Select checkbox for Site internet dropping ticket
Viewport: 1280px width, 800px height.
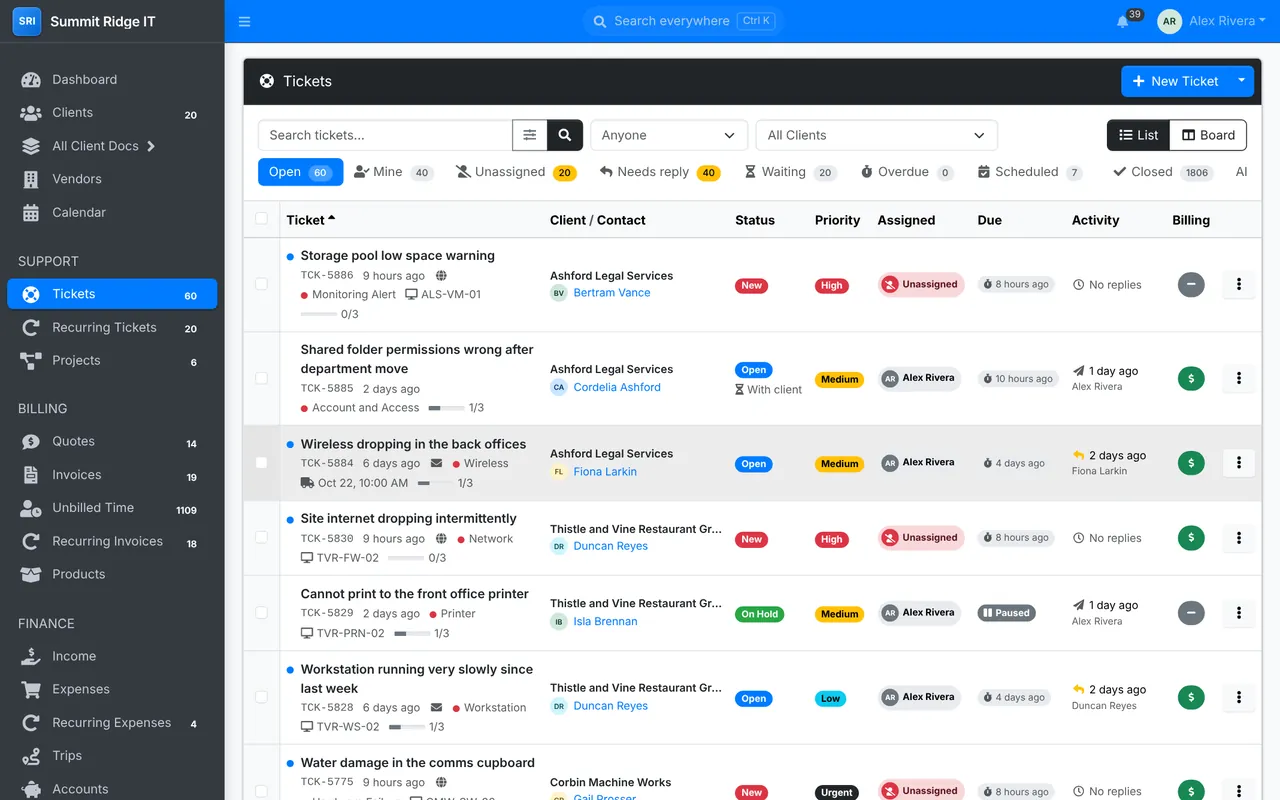pyautogui.click(x=262, y=537)
